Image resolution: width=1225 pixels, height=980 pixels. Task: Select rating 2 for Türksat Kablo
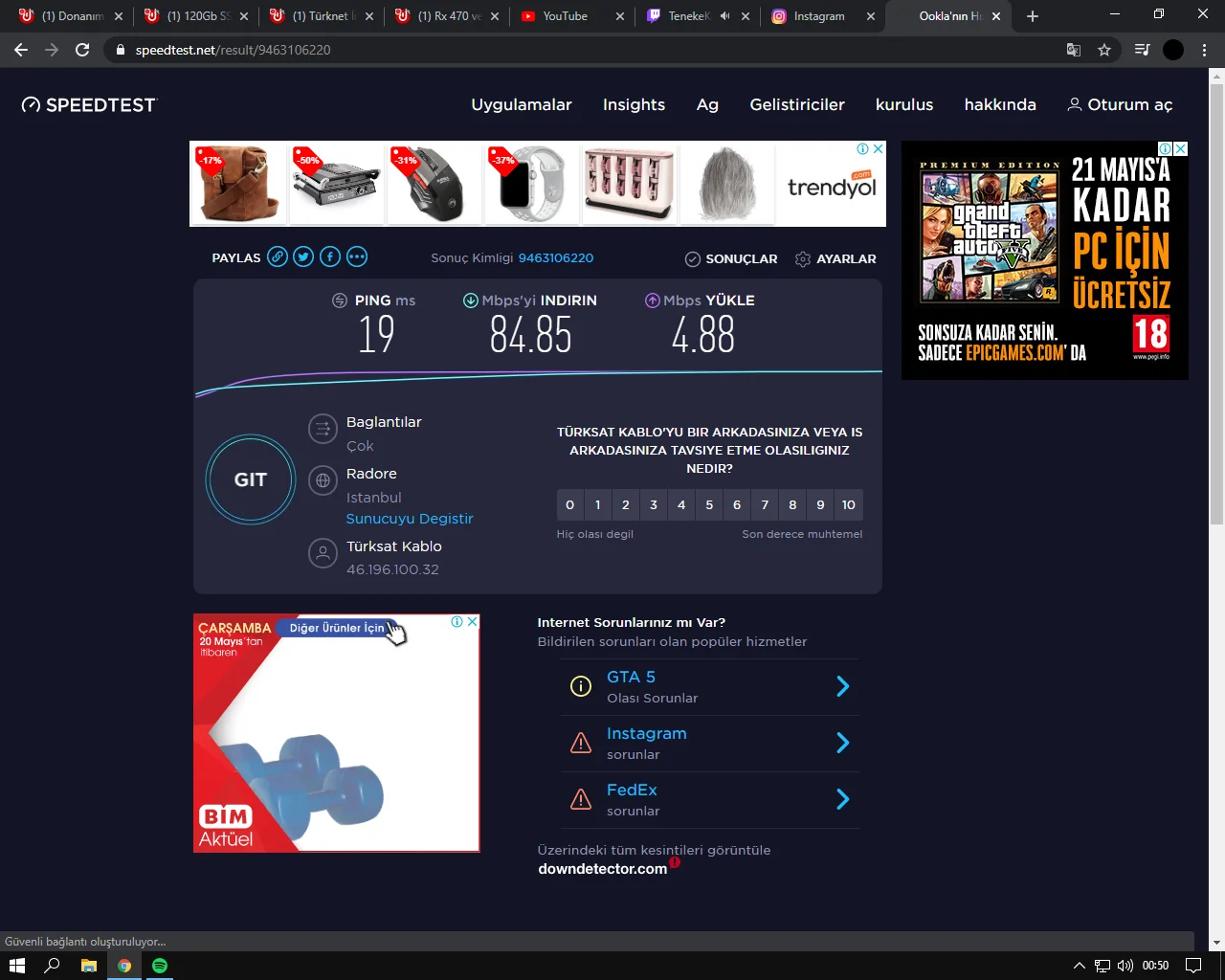click(626, 504)
